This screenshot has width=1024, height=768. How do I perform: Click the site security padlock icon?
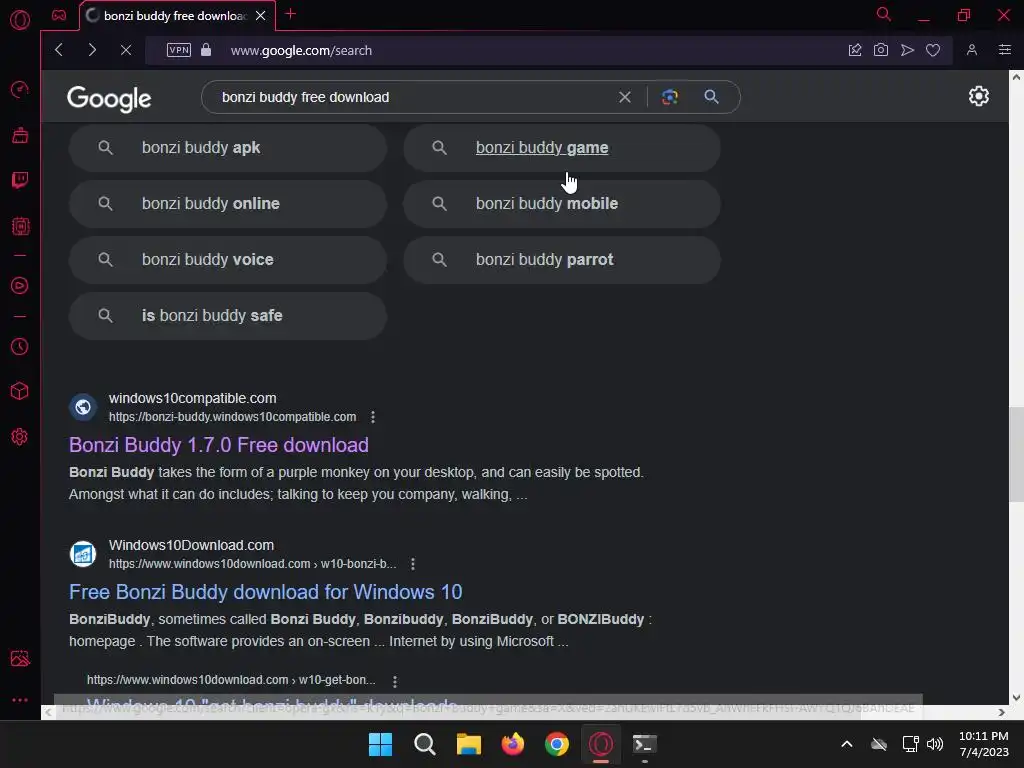click(206, 50)
